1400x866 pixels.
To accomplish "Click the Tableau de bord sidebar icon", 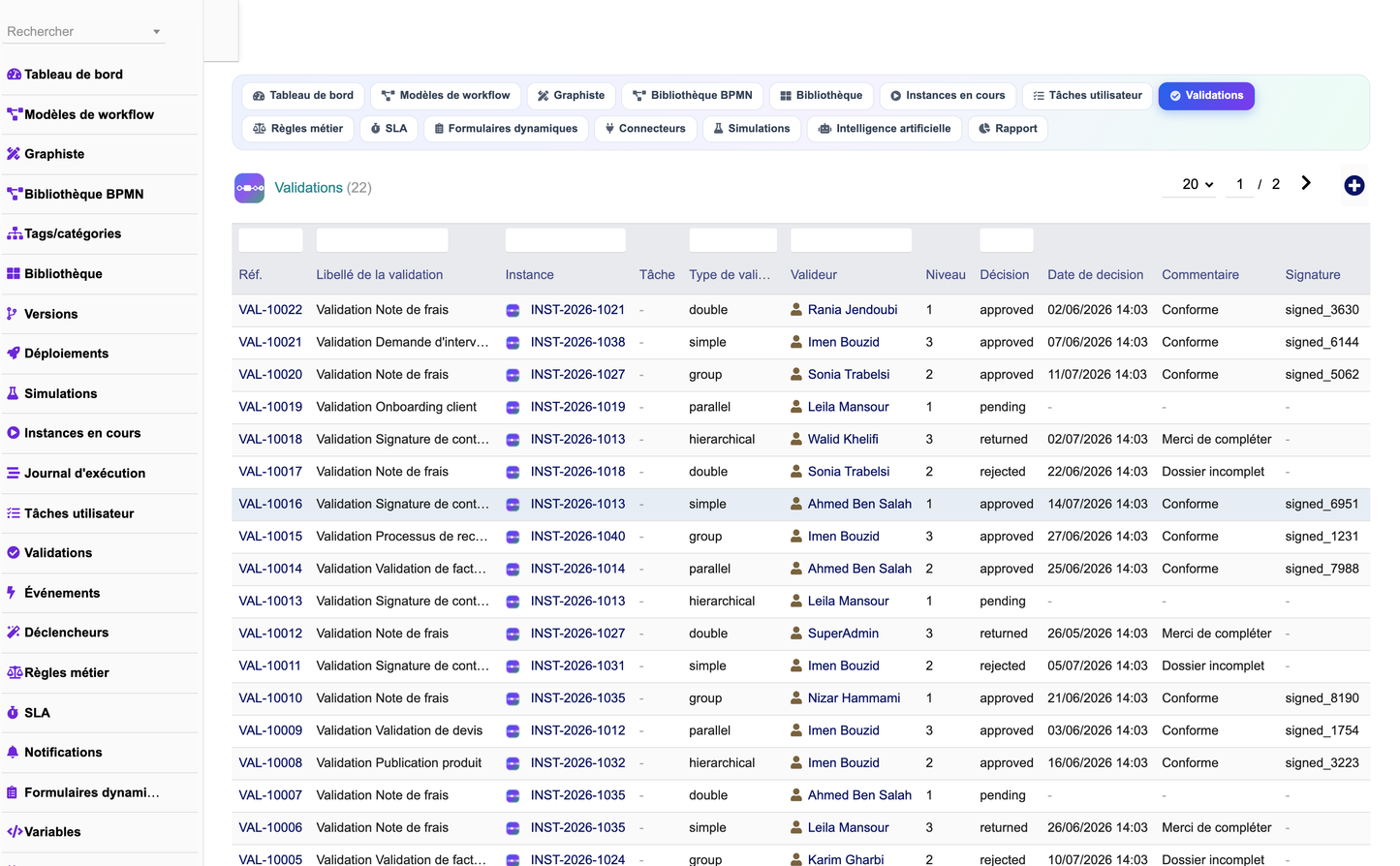I will coord(14,75).
